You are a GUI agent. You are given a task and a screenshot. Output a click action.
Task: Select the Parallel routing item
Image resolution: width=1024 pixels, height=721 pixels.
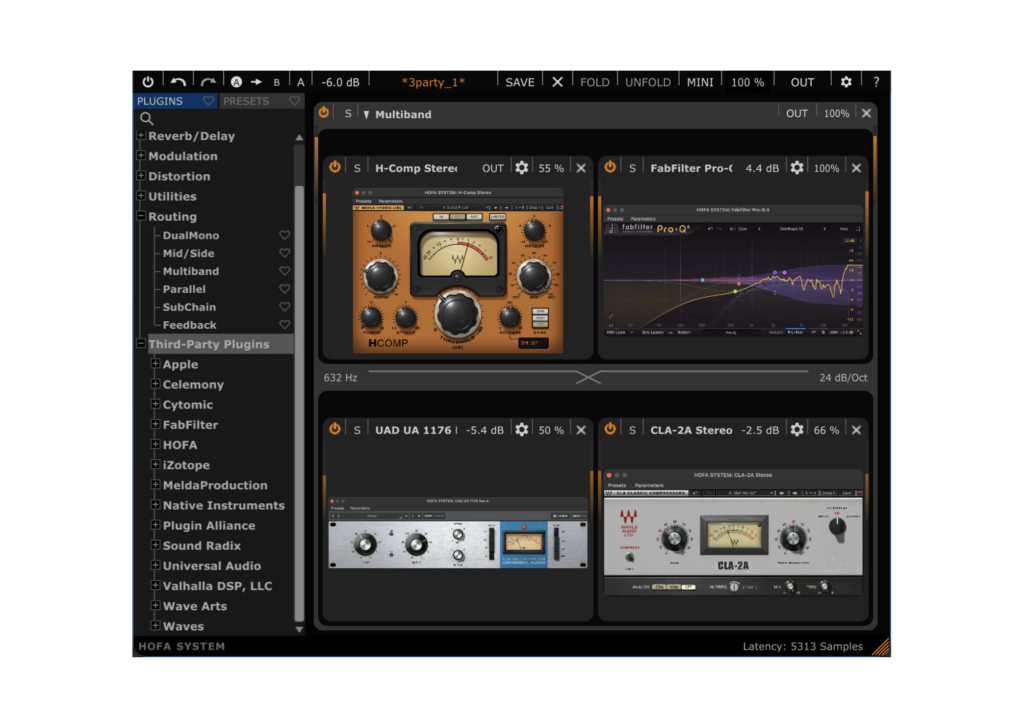point(184,289)
